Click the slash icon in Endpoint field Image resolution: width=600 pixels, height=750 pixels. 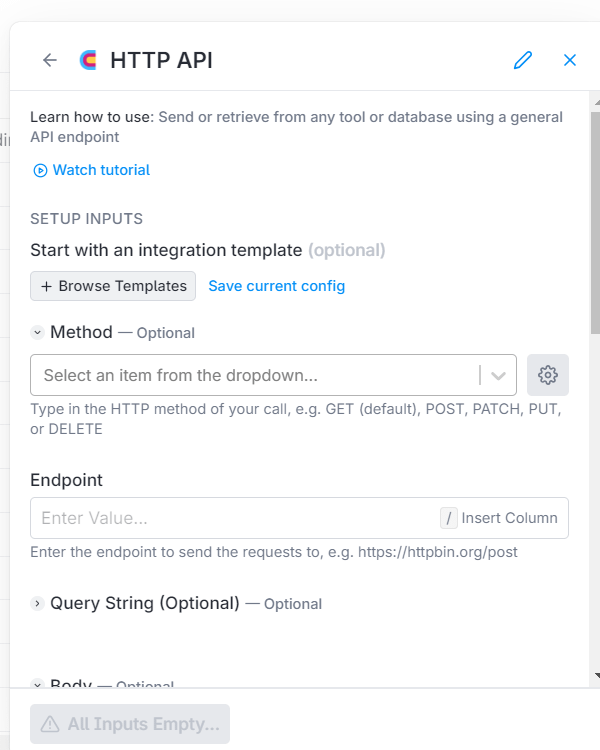(x=449, y=518)
